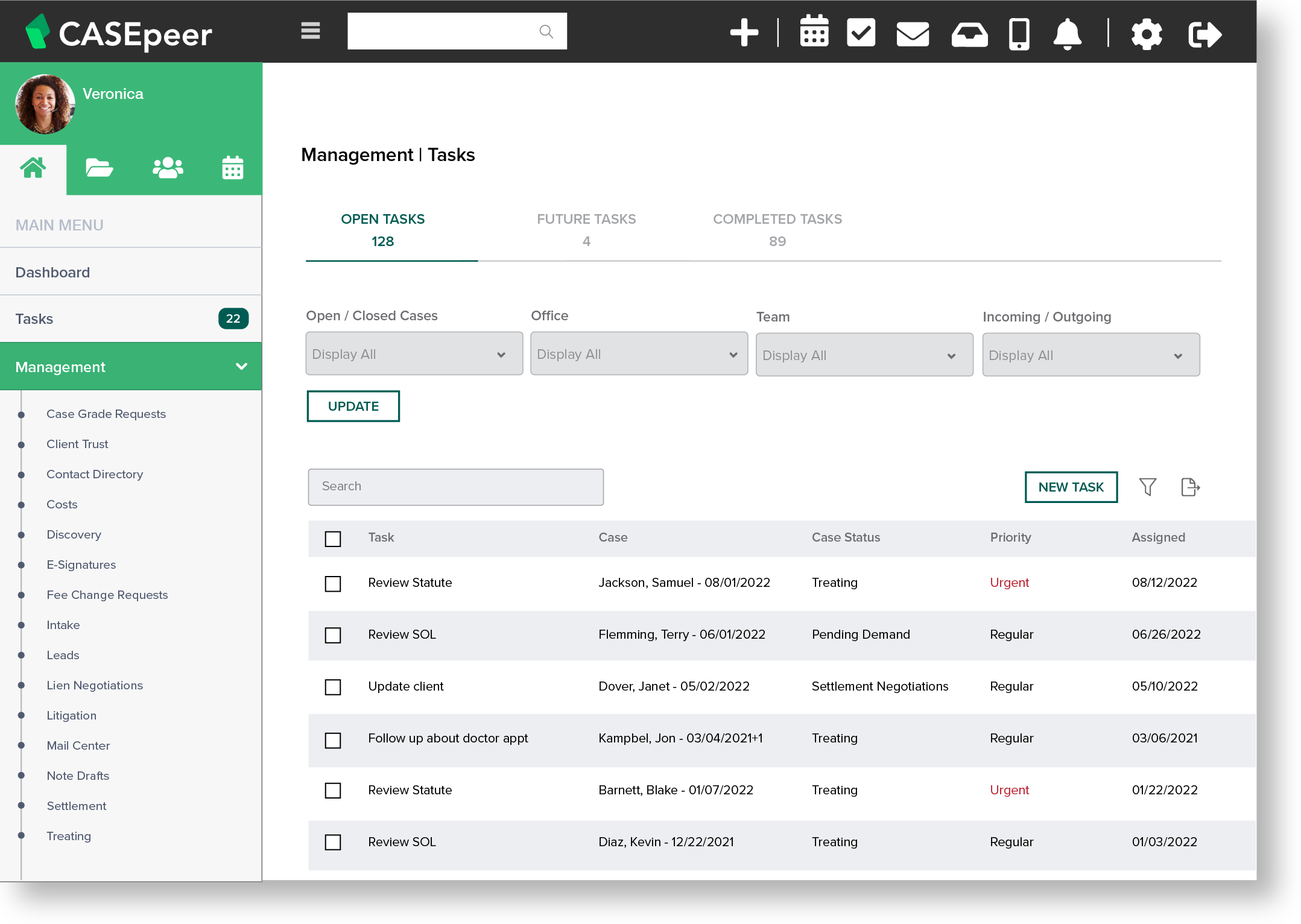Switch to the Completed Tasks tab
Image resolution: width=1301 pixels, height=924 pixels.
point(777,230)
